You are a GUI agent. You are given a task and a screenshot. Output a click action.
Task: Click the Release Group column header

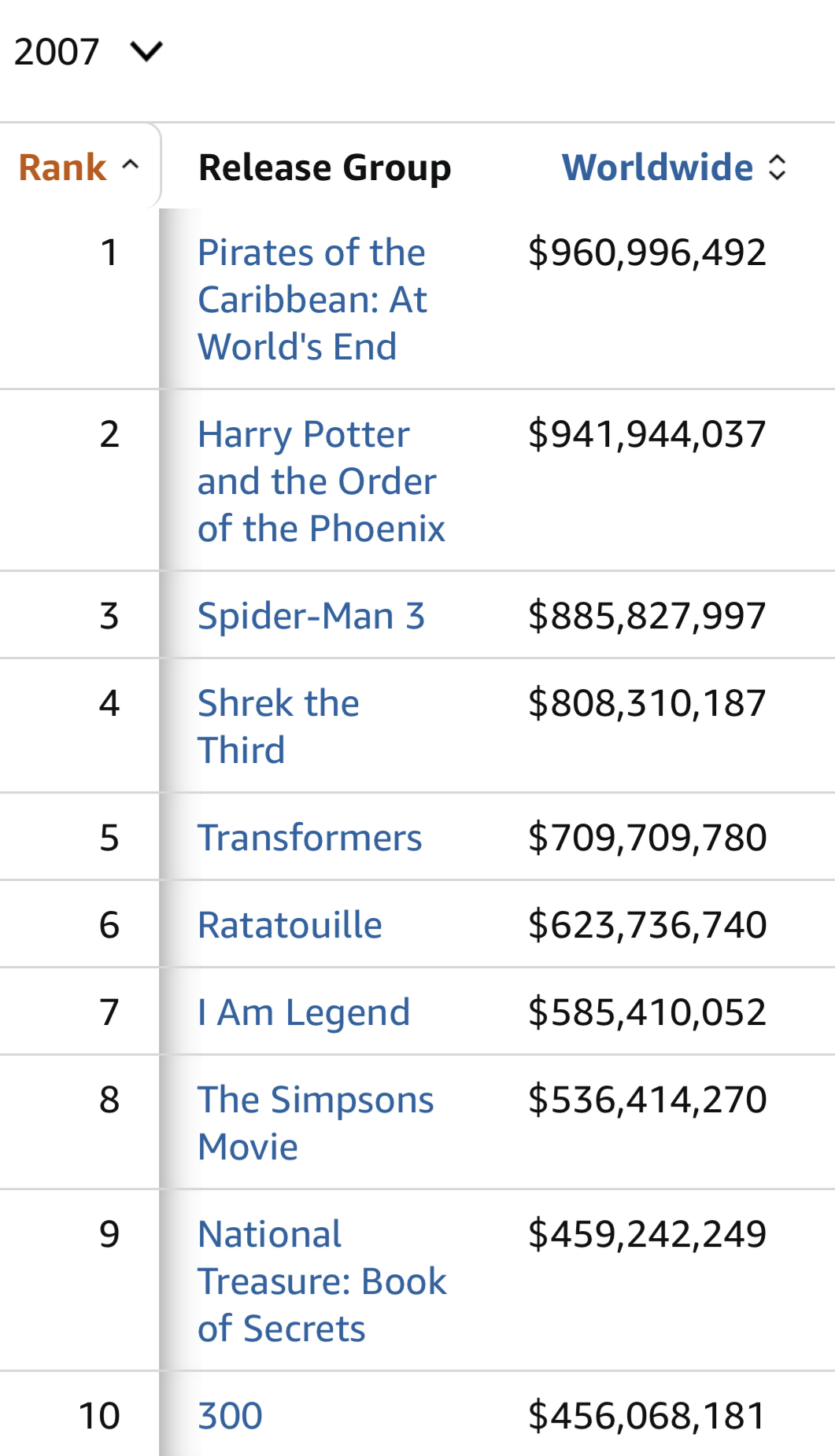click(324, 168)
